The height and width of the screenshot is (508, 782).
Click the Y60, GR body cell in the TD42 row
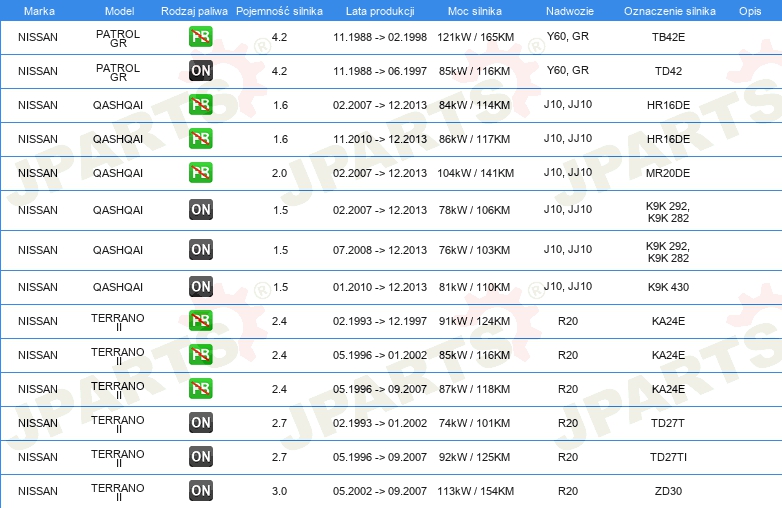tap(568, 70)
